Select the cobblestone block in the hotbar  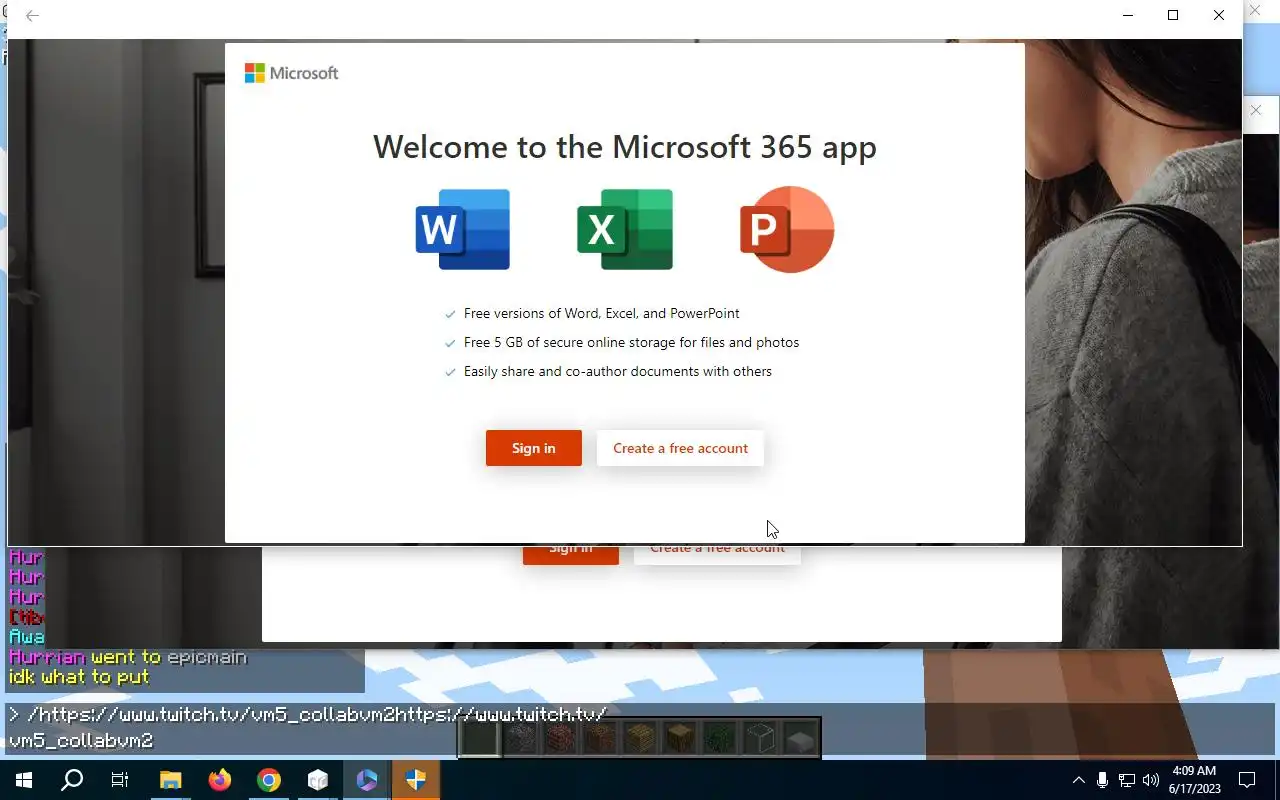[x=519, y=738]
